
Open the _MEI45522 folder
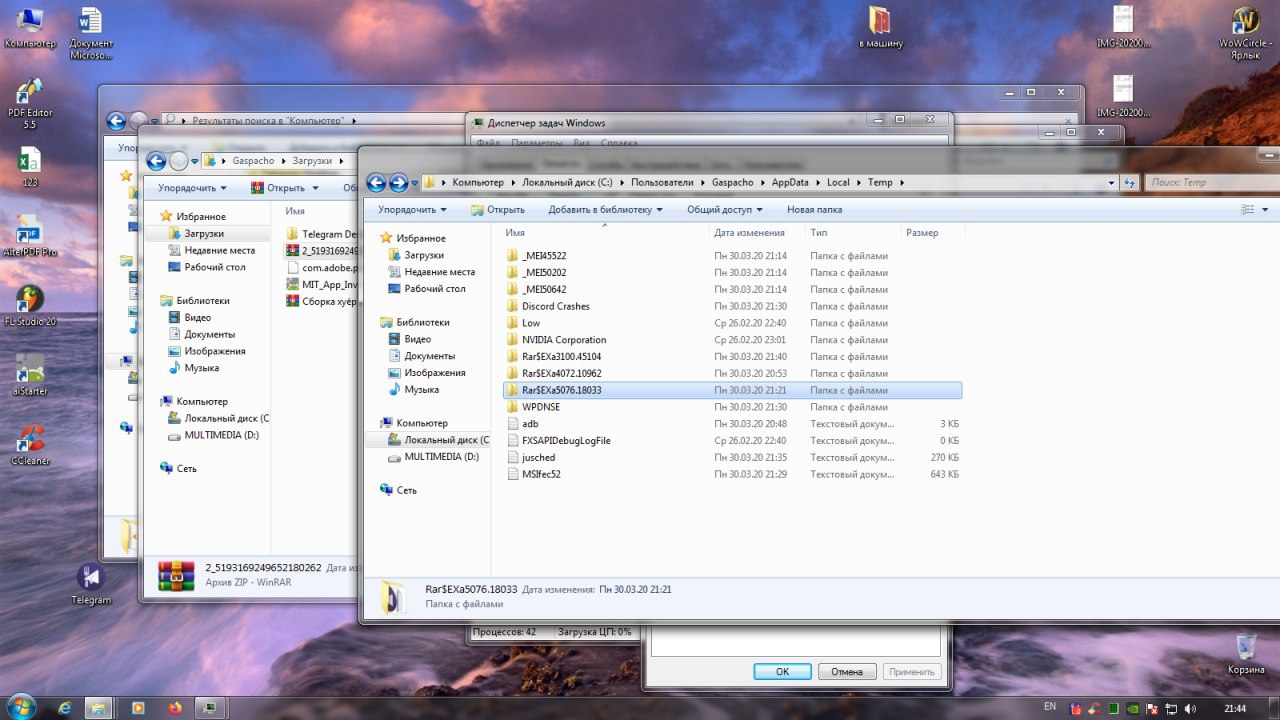(544, 256)
